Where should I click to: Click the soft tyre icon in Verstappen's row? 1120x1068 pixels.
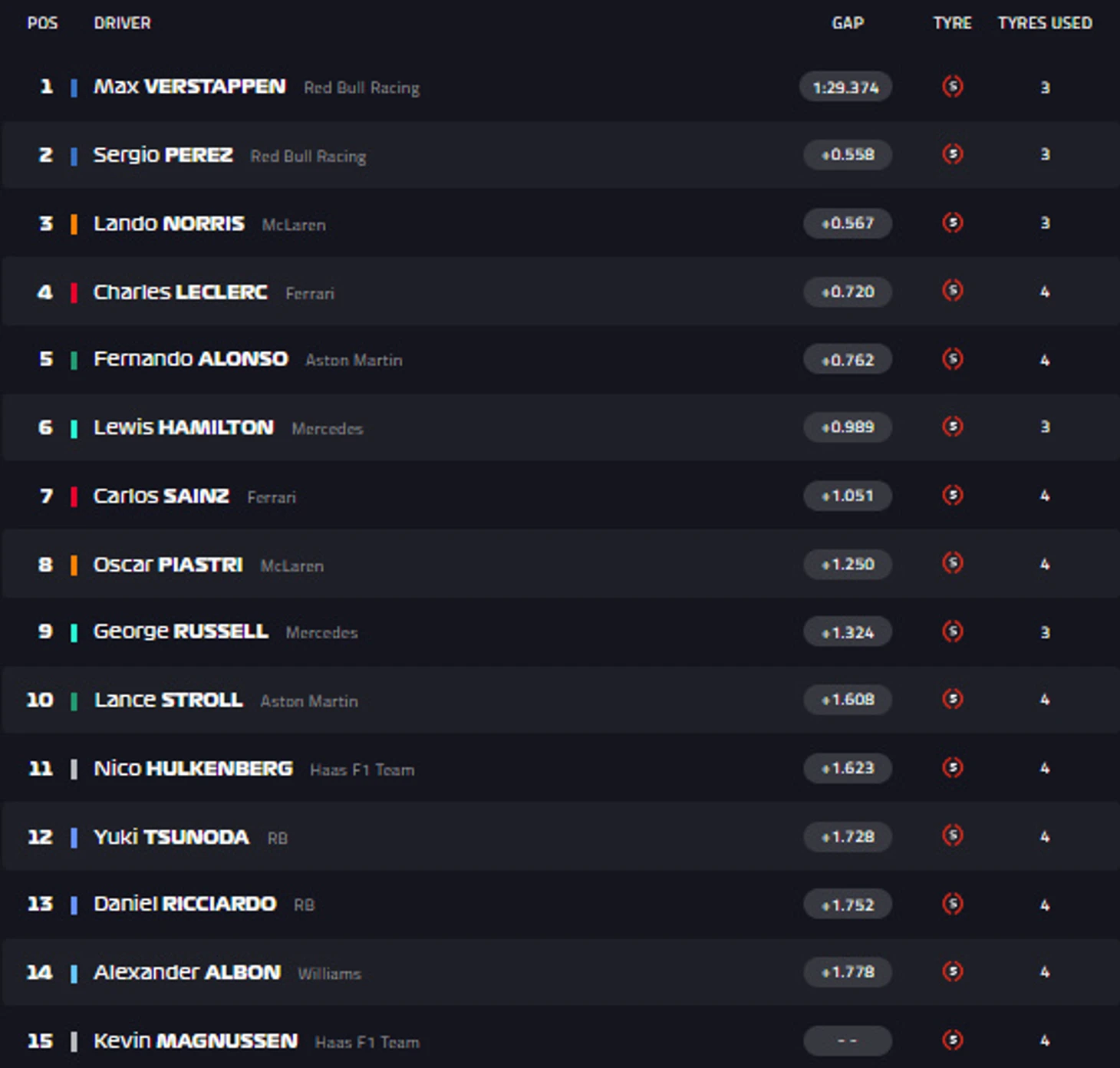(x=953, y=87)
